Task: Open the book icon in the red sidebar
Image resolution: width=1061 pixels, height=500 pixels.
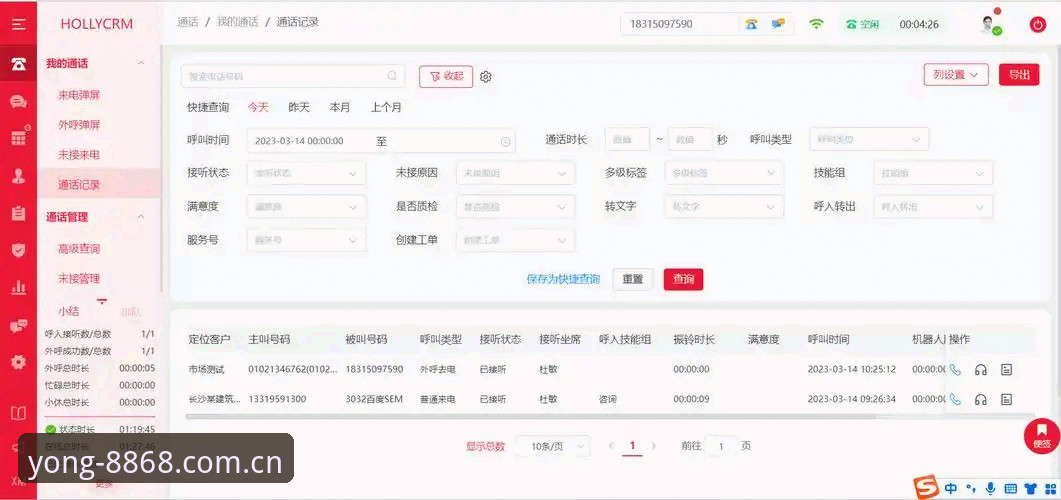Action: click(18, 413)
